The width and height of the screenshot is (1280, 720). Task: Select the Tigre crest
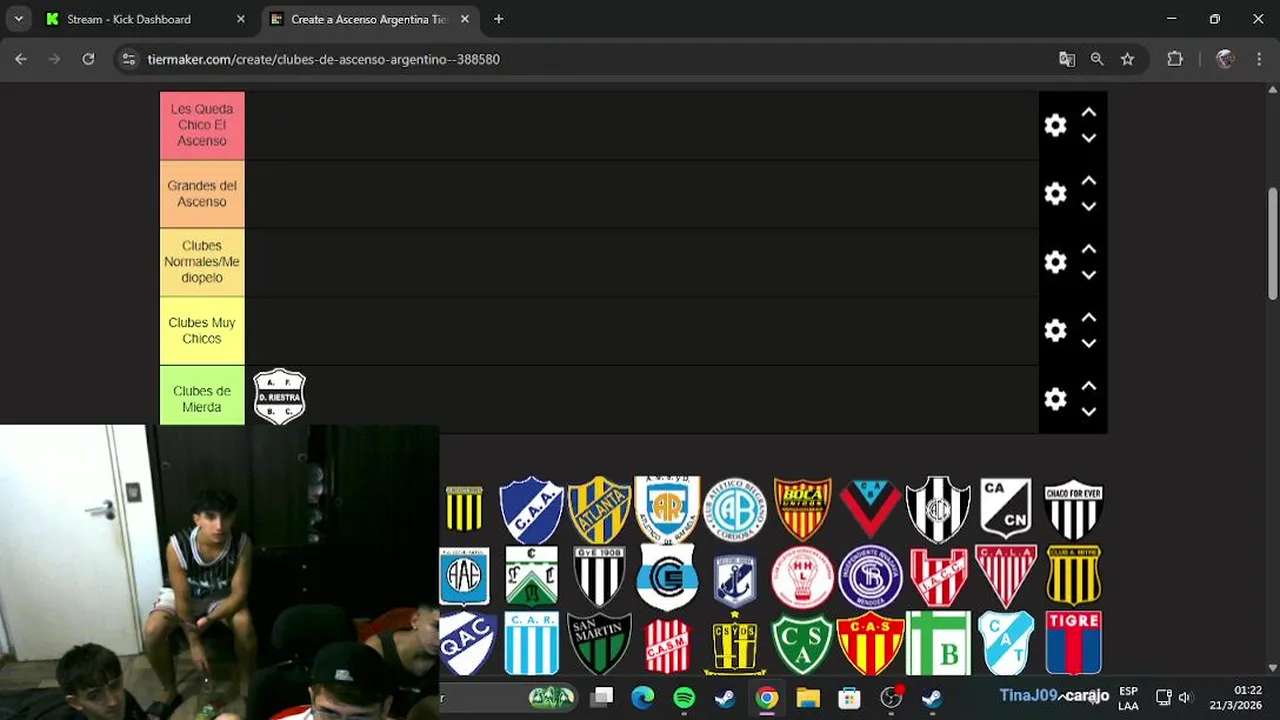(1073, 643)
